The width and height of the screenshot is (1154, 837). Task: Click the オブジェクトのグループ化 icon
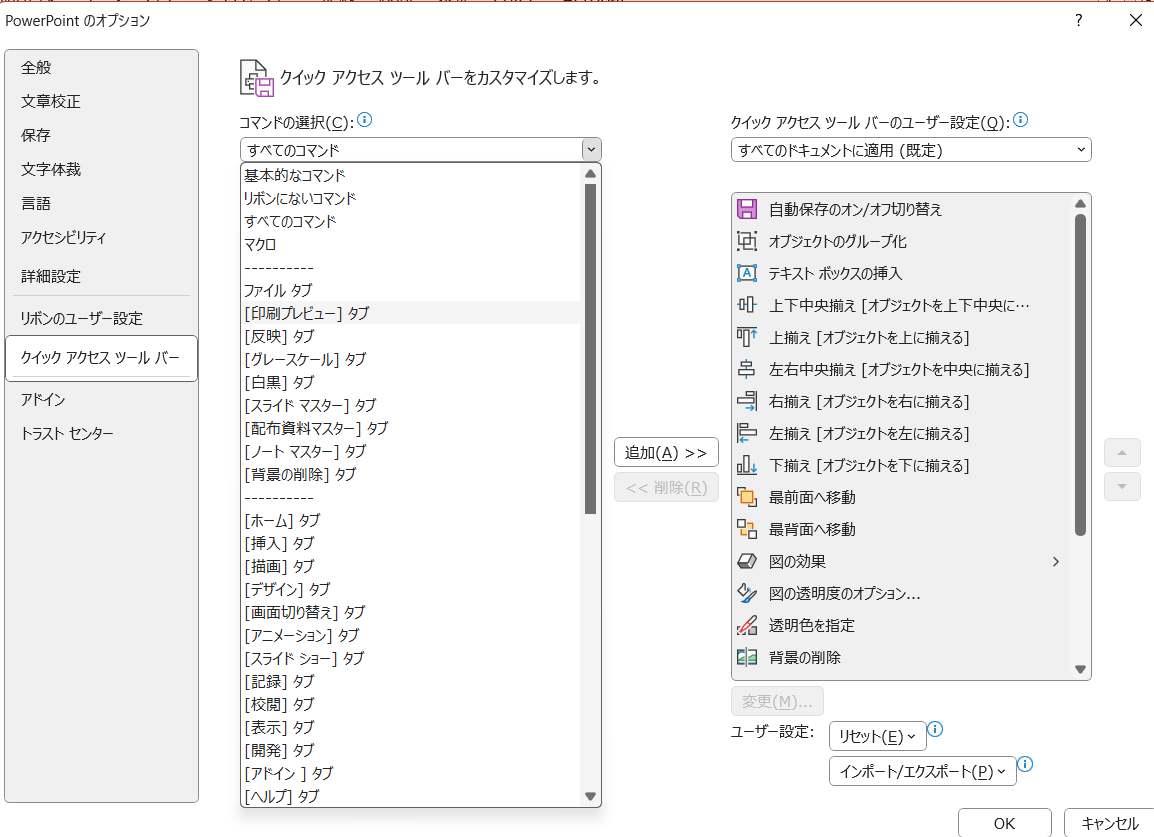746,241
